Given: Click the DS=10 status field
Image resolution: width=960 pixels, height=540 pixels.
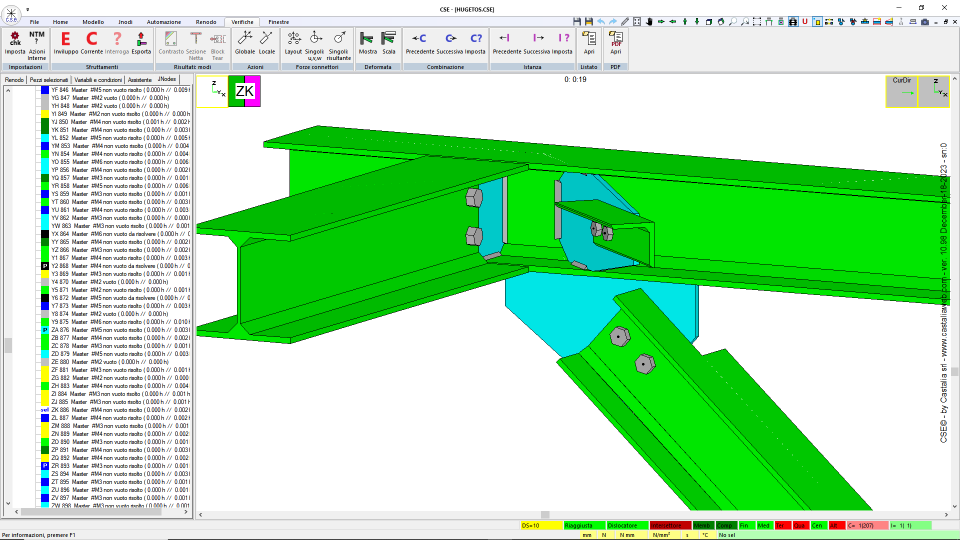Looking at the screenshot, I should tap(541, 525).
